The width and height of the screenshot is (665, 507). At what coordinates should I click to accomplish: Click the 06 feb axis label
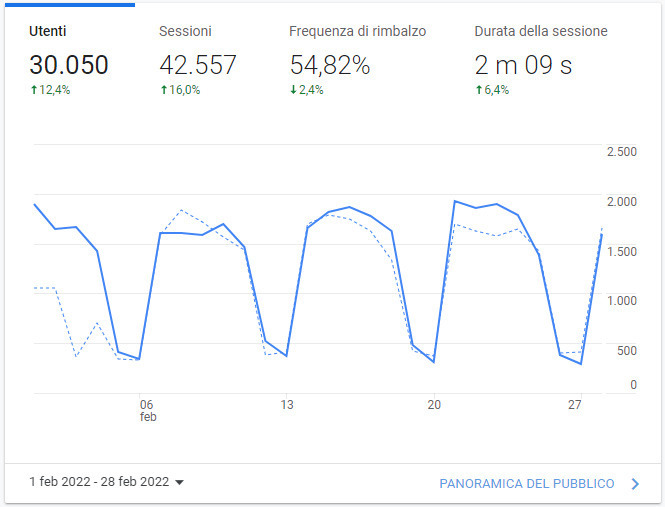click(148, 411)
